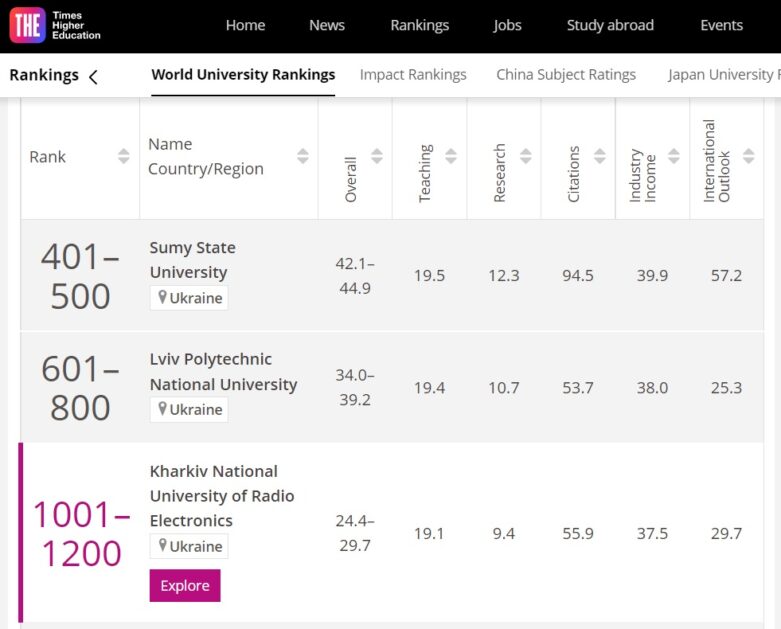
Task: Click location pin in Lviv Polytechnic row
Action: click(162, 409)
